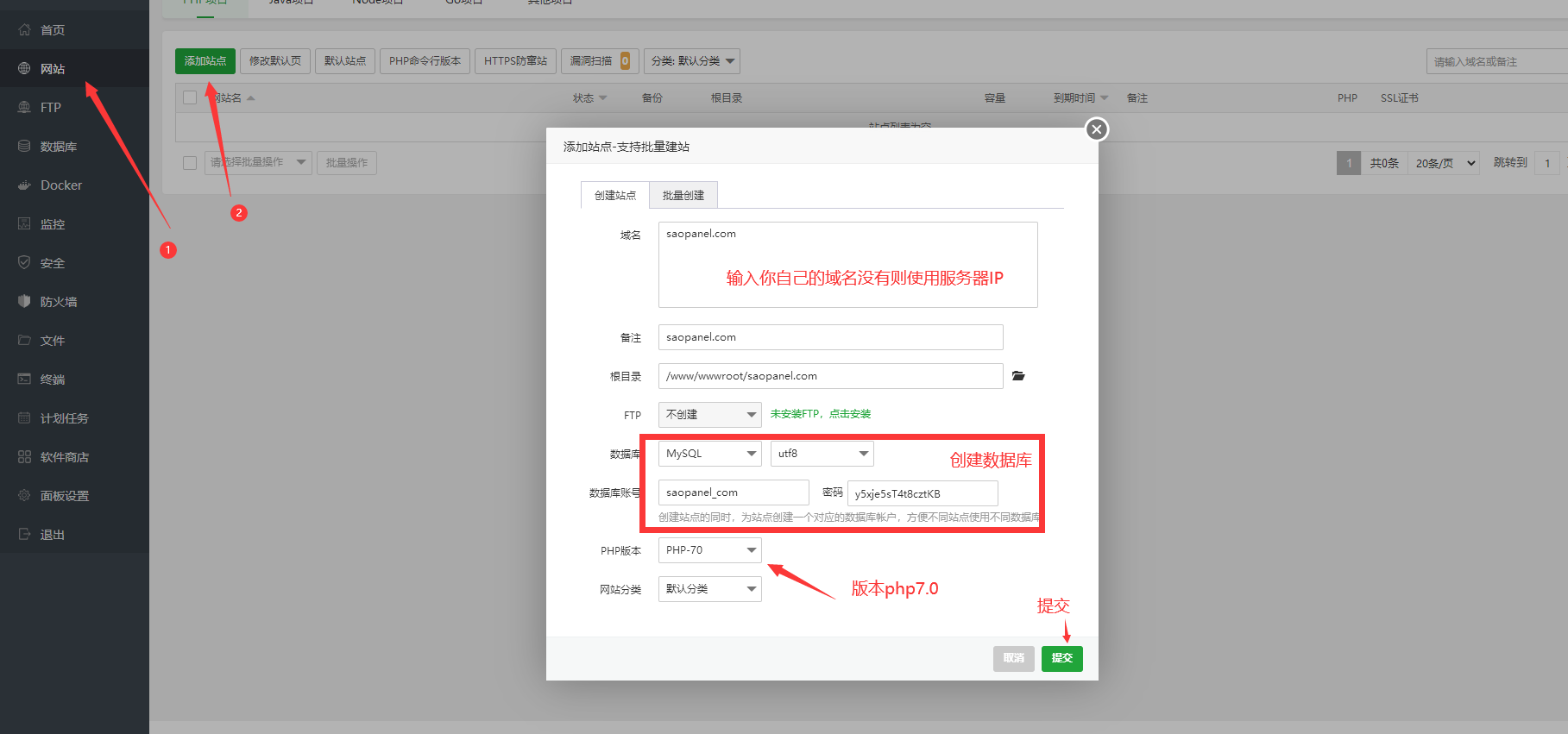Open 面板设置 panel settings
The width and height of the screenshot is (1568, 734).
64,496
